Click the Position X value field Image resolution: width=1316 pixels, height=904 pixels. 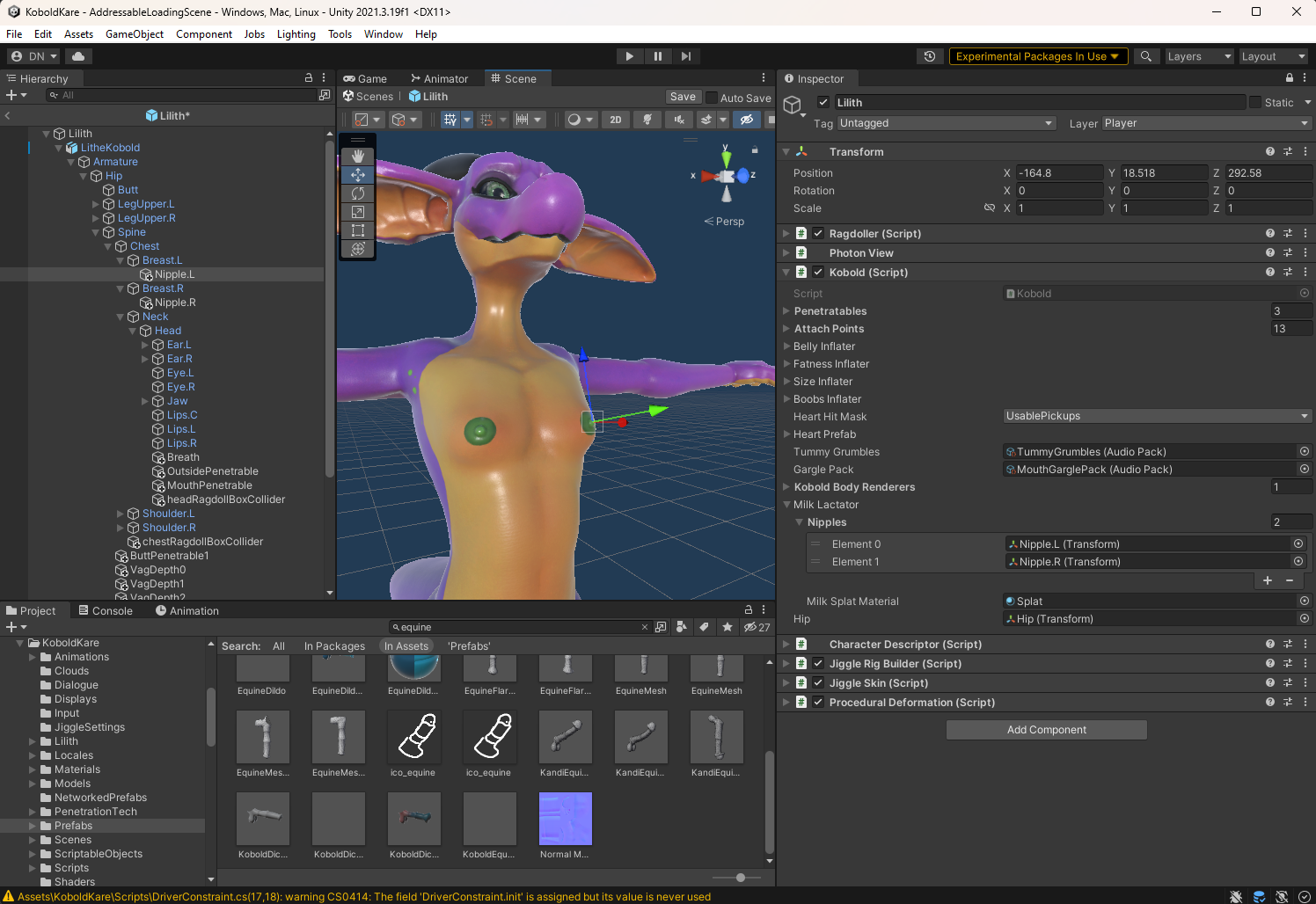(x=1059, y=173)
